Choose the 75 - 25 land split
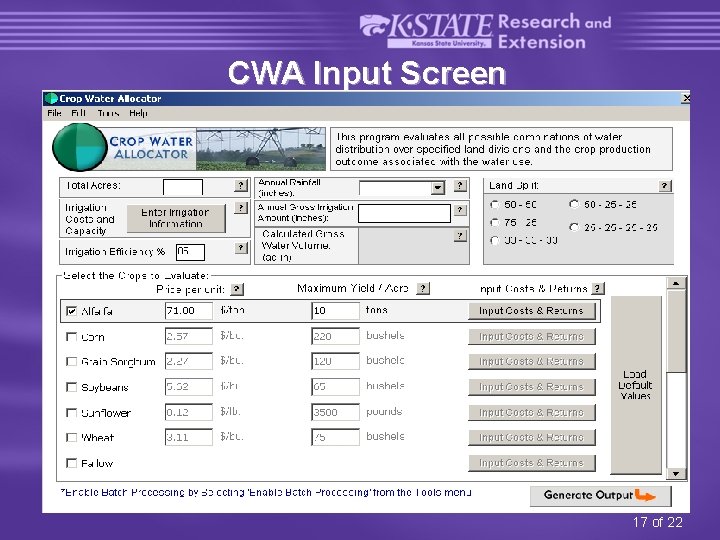 [495, 223]
